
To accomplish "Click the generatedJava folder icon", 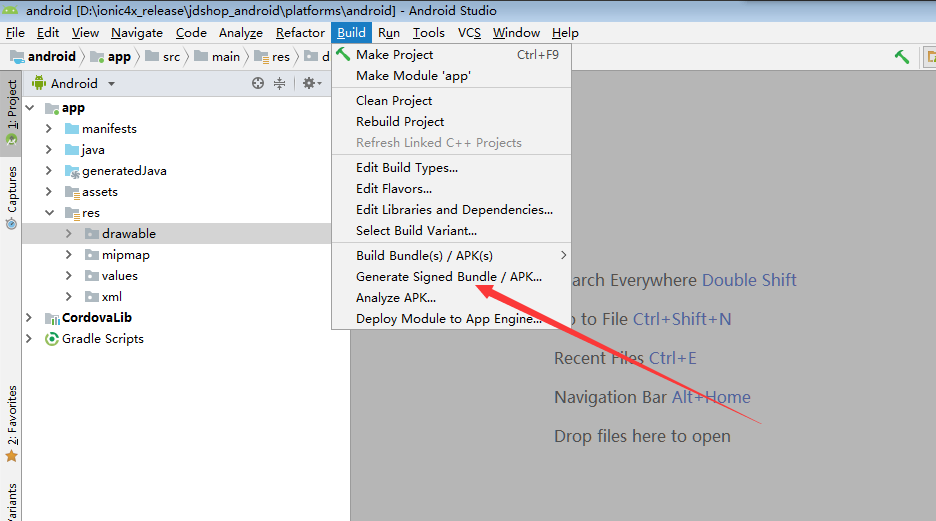I will point(72,171).
